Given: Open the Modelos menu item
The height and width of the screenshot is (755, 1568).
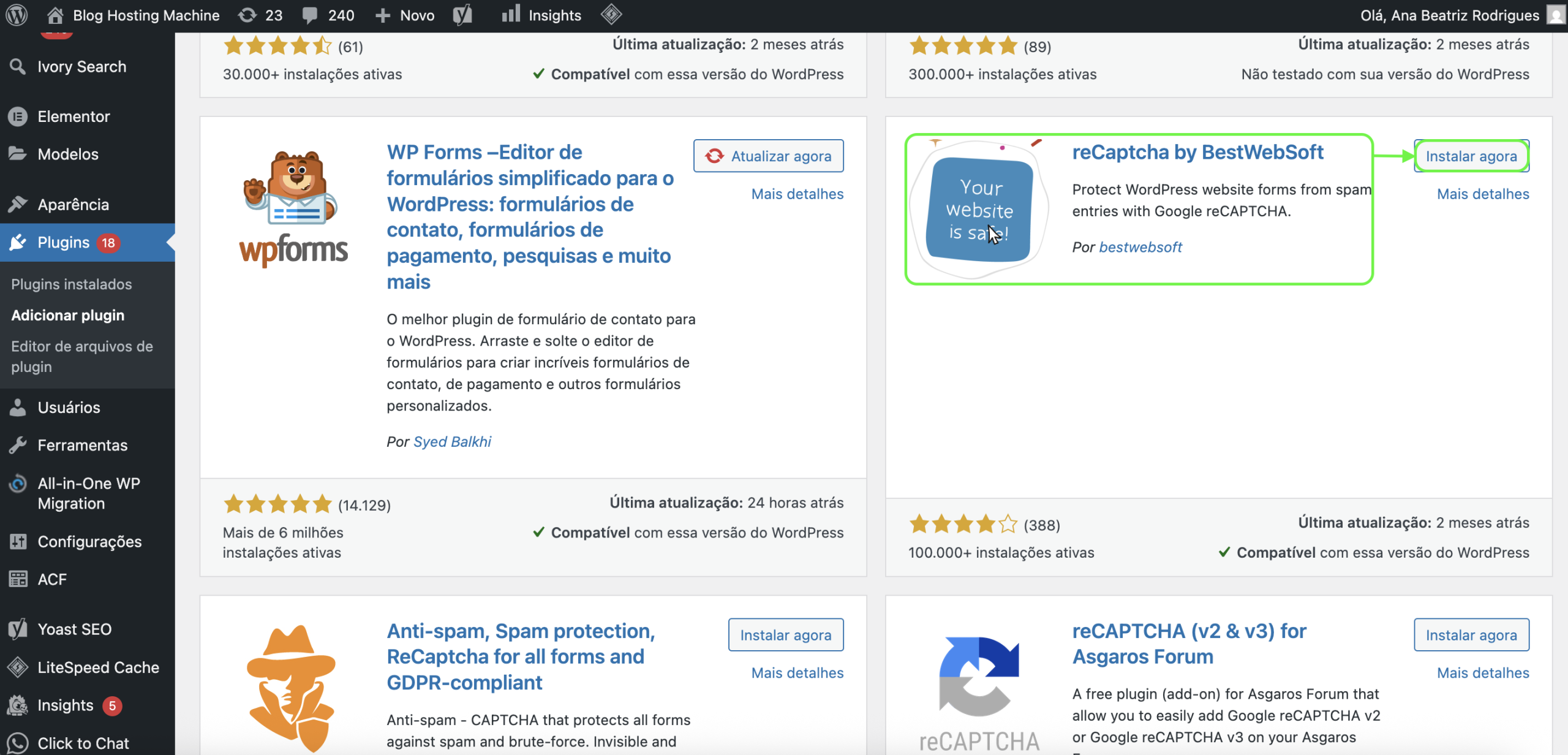Looking at the screenshot, I should tap(68, 154).
